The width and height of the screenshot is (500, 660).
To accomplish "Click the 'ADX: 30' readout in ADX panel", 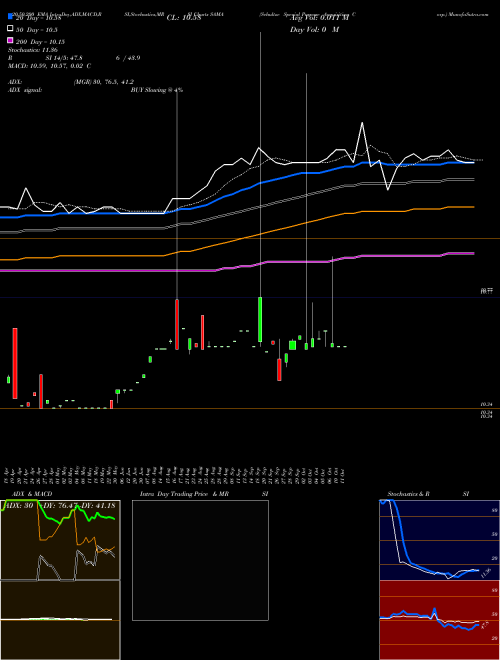I will 19,506.
